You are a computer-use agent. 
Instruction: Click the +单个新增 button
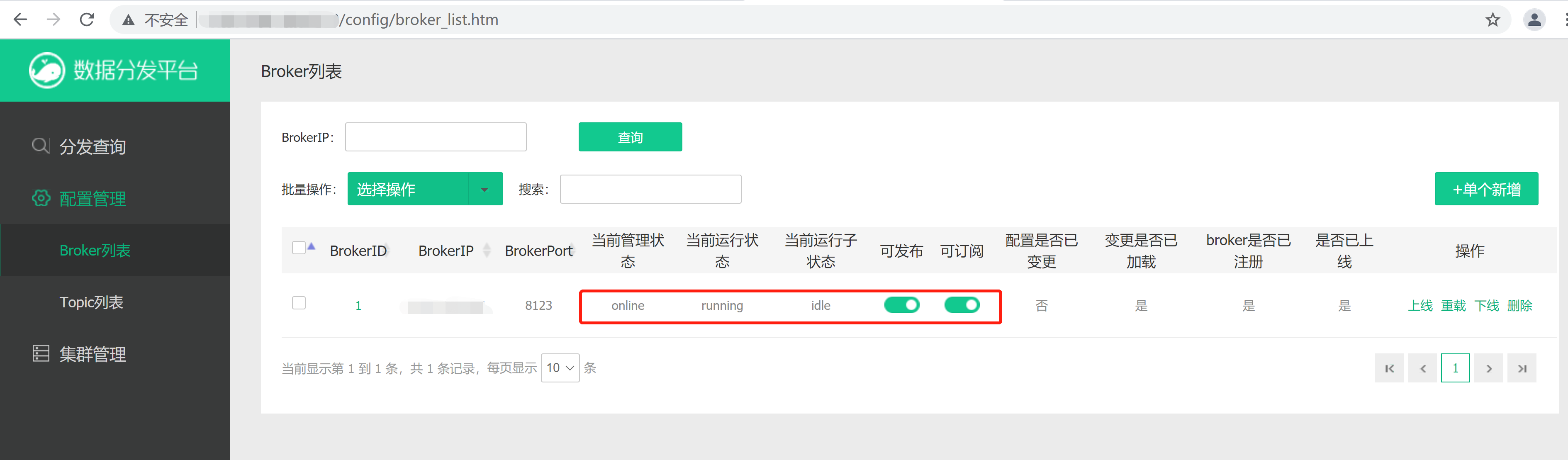(x=1486, y=189)
